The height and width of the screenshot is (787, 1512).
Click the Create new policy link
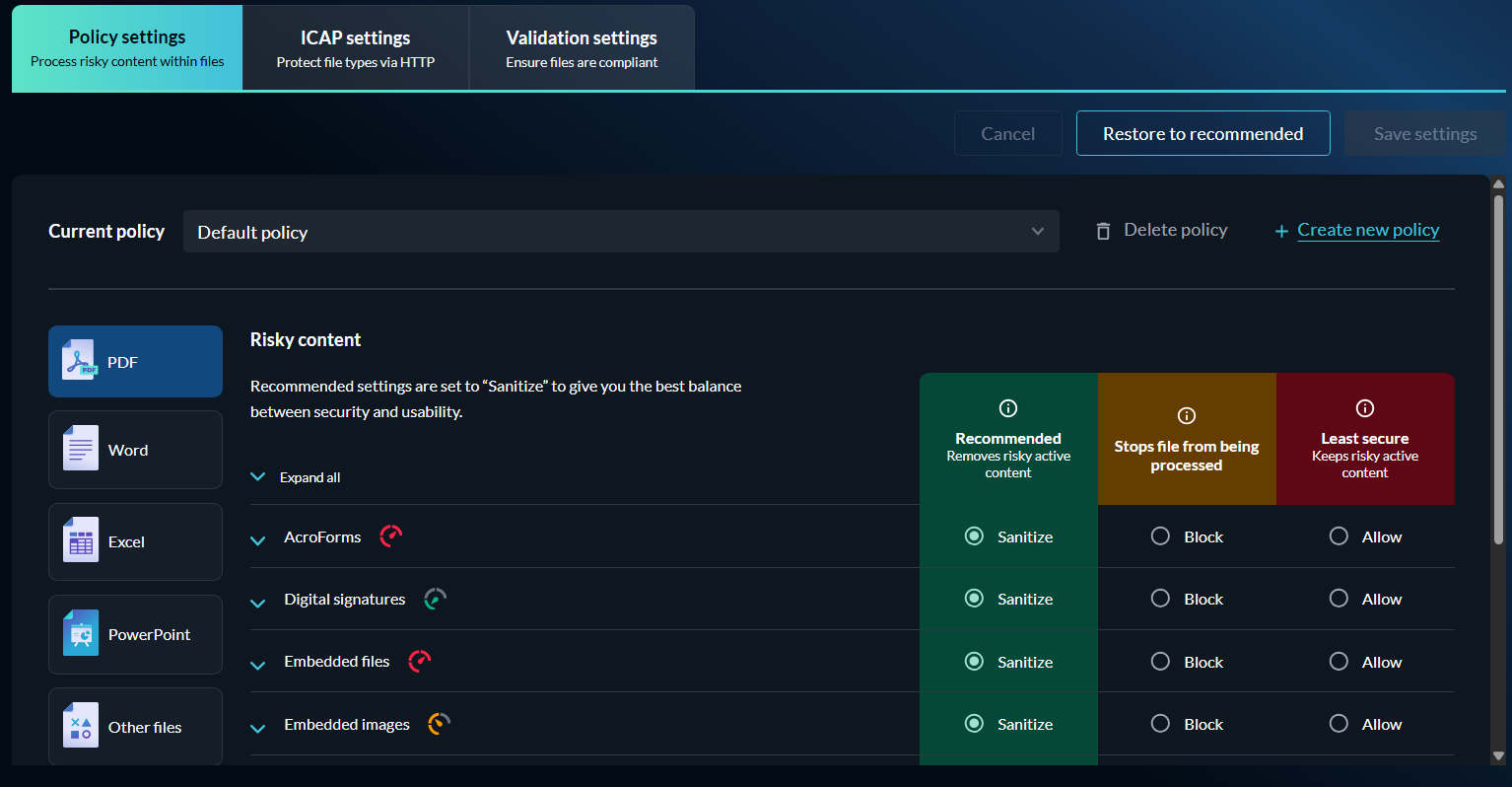point(1367,230)
